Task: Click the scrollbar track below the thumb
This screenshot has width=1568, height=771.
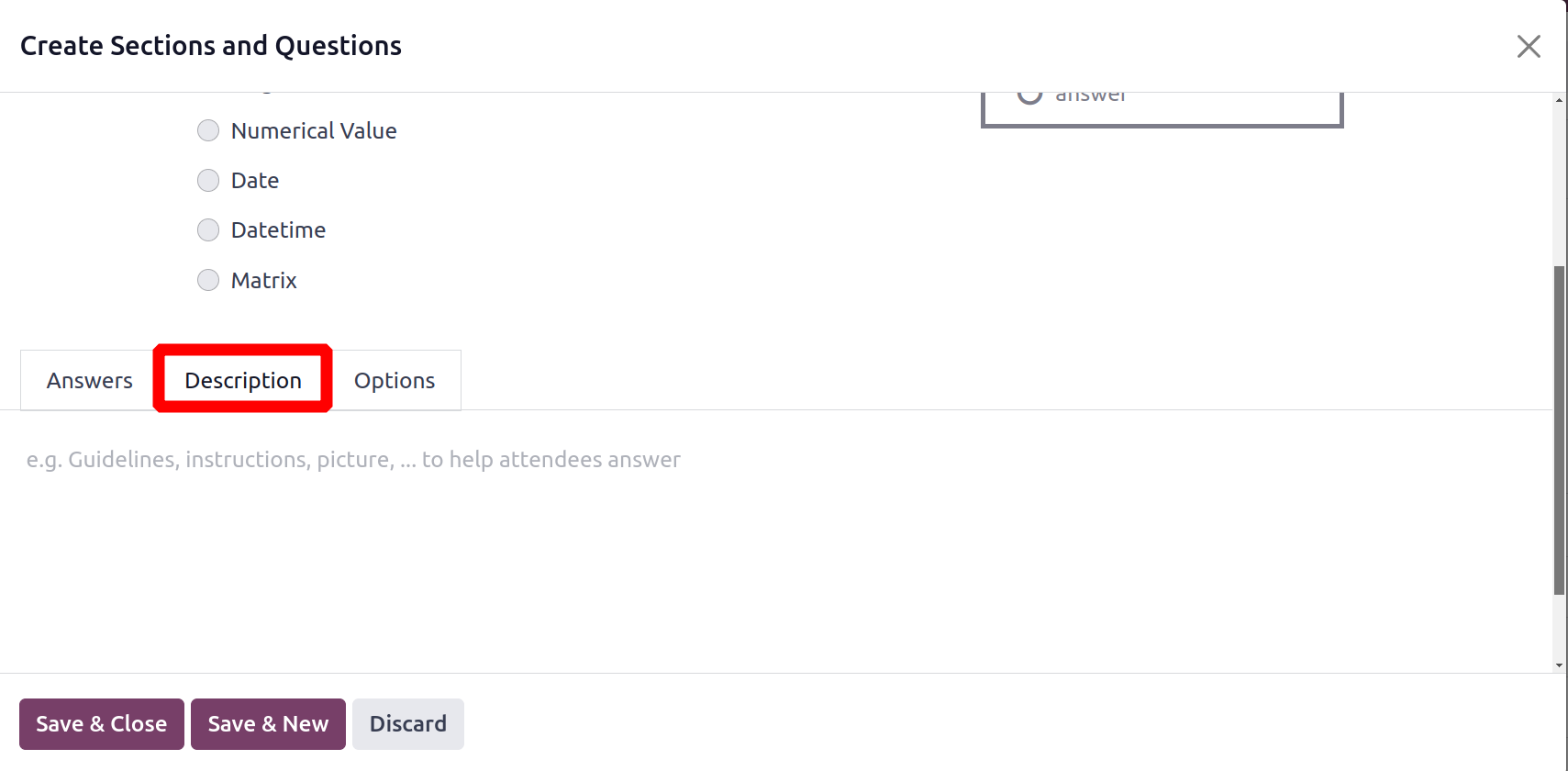Action: [x=1560, y=627]
